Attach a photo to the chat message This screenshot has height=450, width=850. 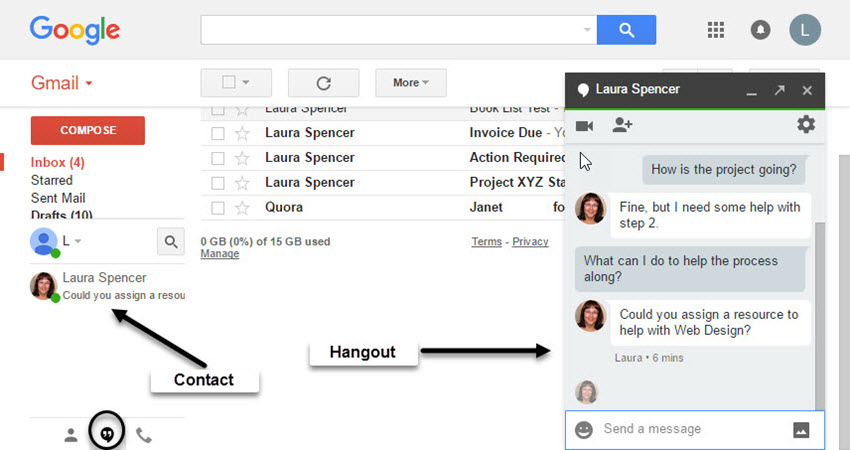(801, 430)
